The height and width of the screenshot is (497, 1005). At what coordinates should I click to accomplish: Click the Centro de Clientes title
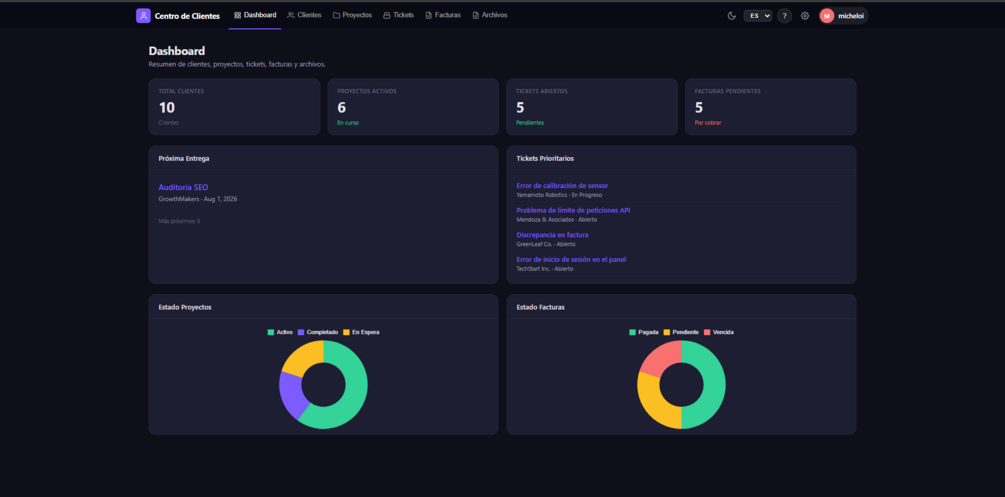point(187,16)
